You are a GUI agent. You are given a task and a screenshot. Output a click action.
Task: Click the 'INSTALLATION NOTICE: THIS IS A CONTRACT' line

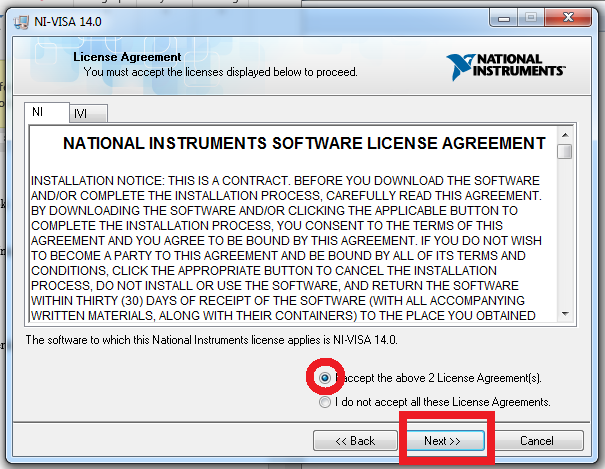coord(285,181)
